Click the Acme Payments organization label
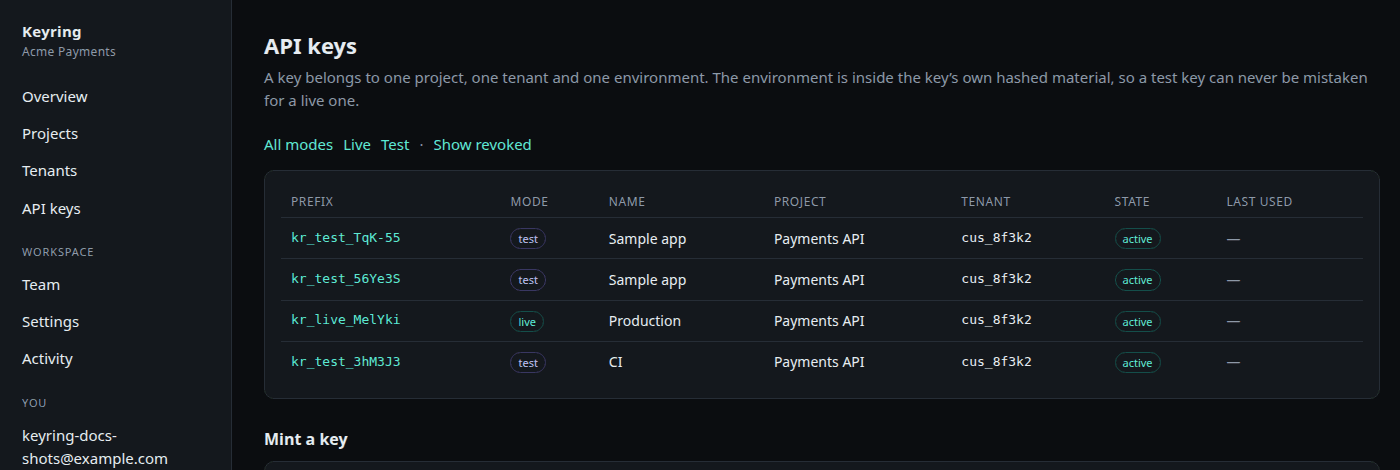 (x=69, y=51)
